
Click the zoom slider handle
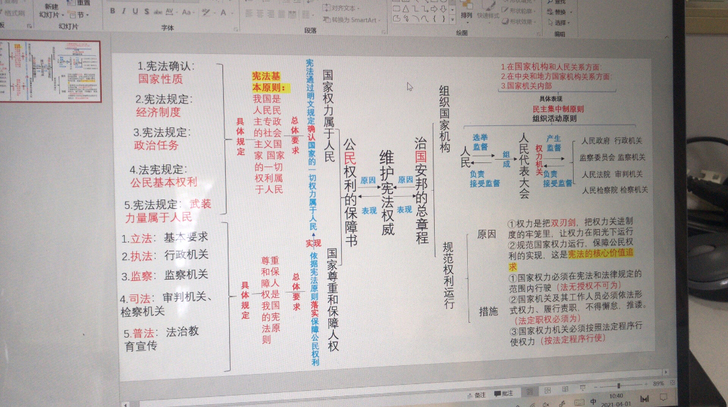(618, 386)
